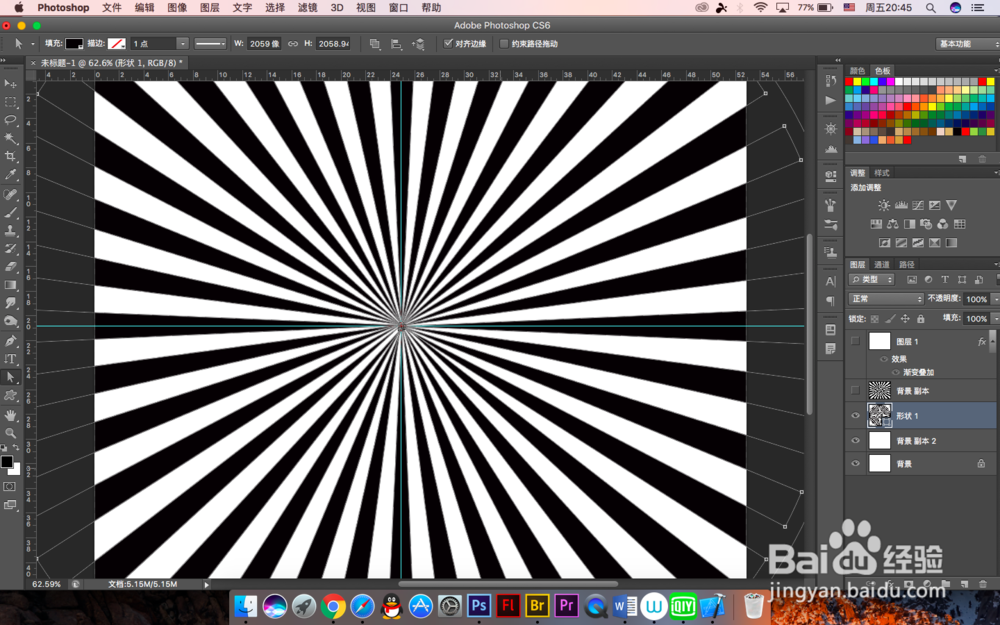Add a Brightness/Contrast adjustment
1000x625 pixels.
[x=884, y=205]
